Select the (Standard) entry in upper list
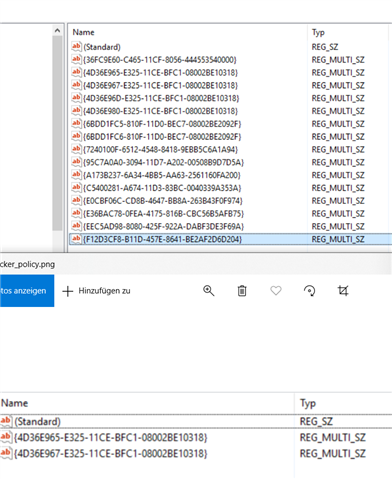Screen dimensions: 392x479 click(102, 47)
